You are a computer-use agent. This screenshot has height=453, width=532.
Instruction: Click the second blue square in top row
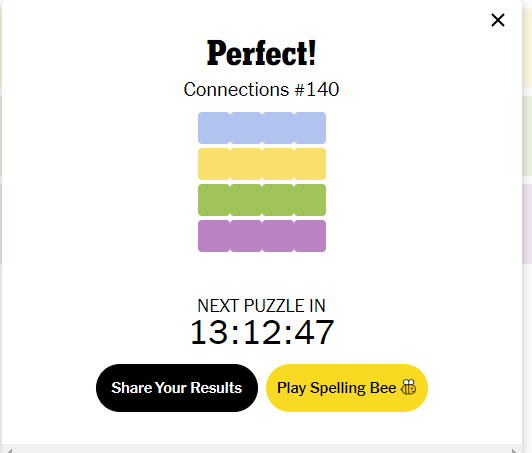pos(246,128)
